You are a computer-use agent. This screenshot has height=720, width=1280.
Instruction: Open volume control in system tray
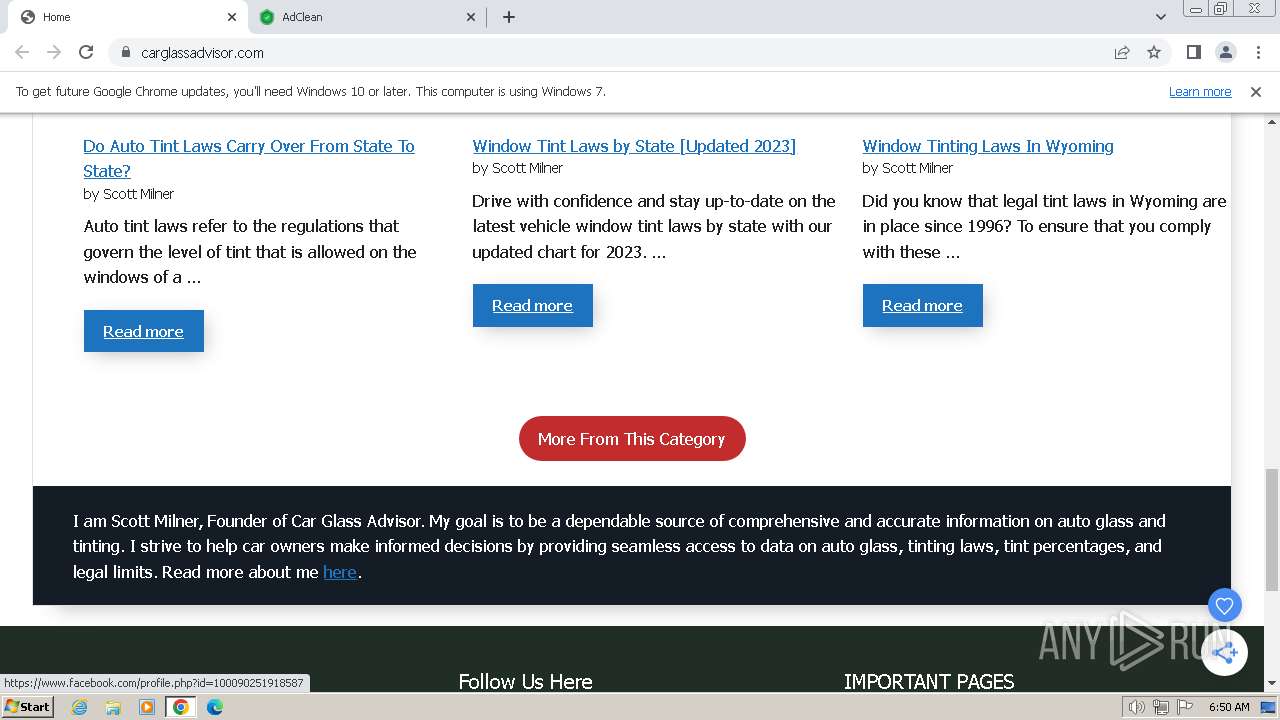coord(1137,707)
